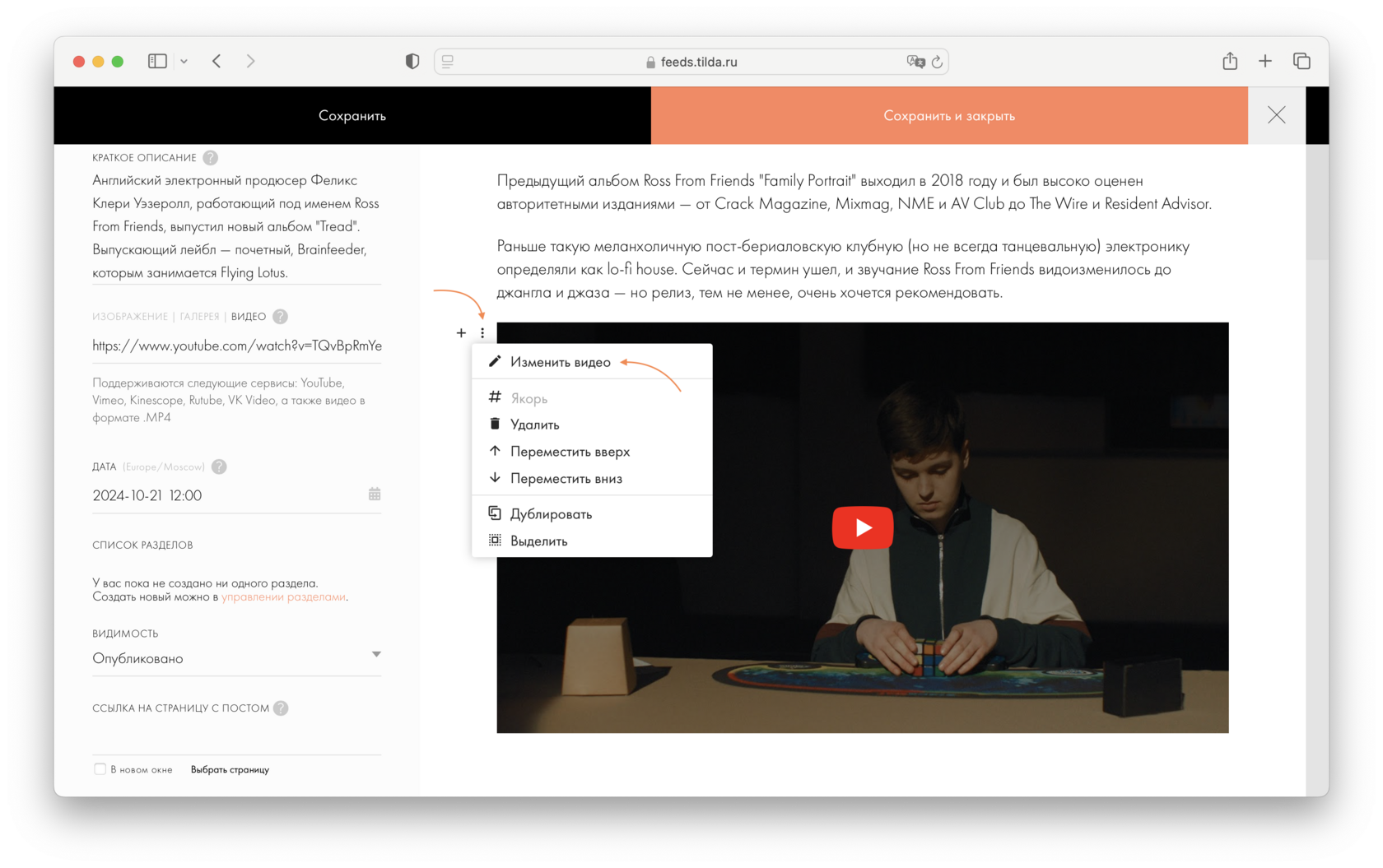Close the post editor with the X
Image resolution: width=1383 pixels, height=868 pixels.
(1277, 115)
